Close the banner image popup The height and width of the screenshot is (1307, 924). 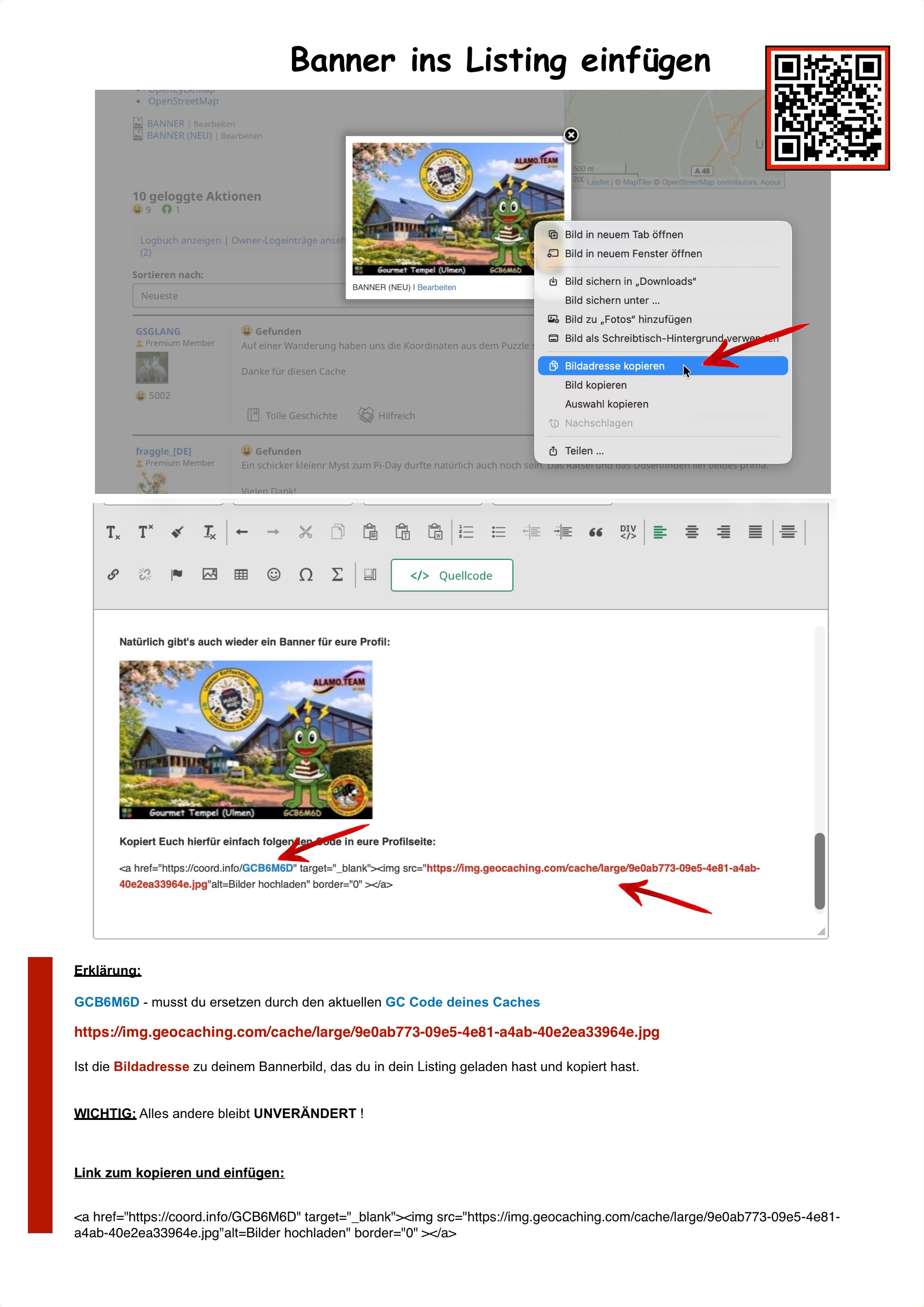click(571, 135)
